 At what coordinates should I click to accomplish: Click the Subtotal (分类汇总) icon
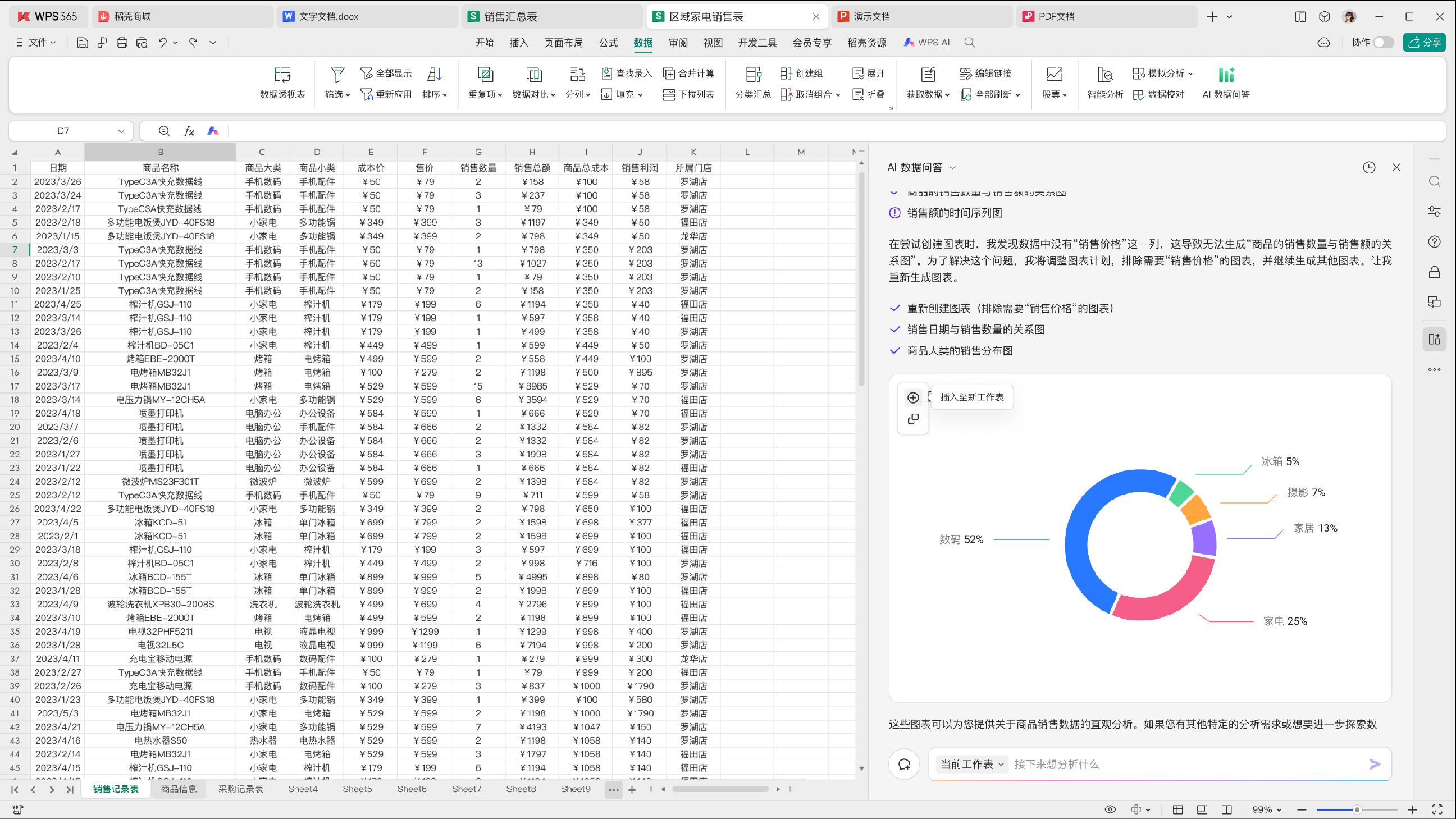(x=753, y=75)
